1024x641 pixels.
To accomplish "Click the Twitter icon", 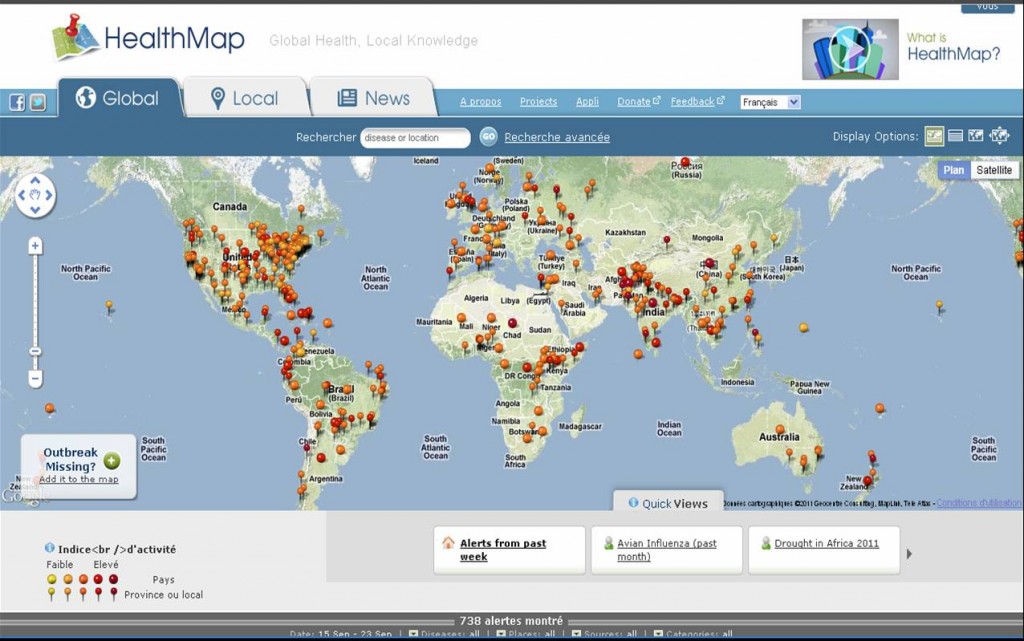I will click(38, 102).
